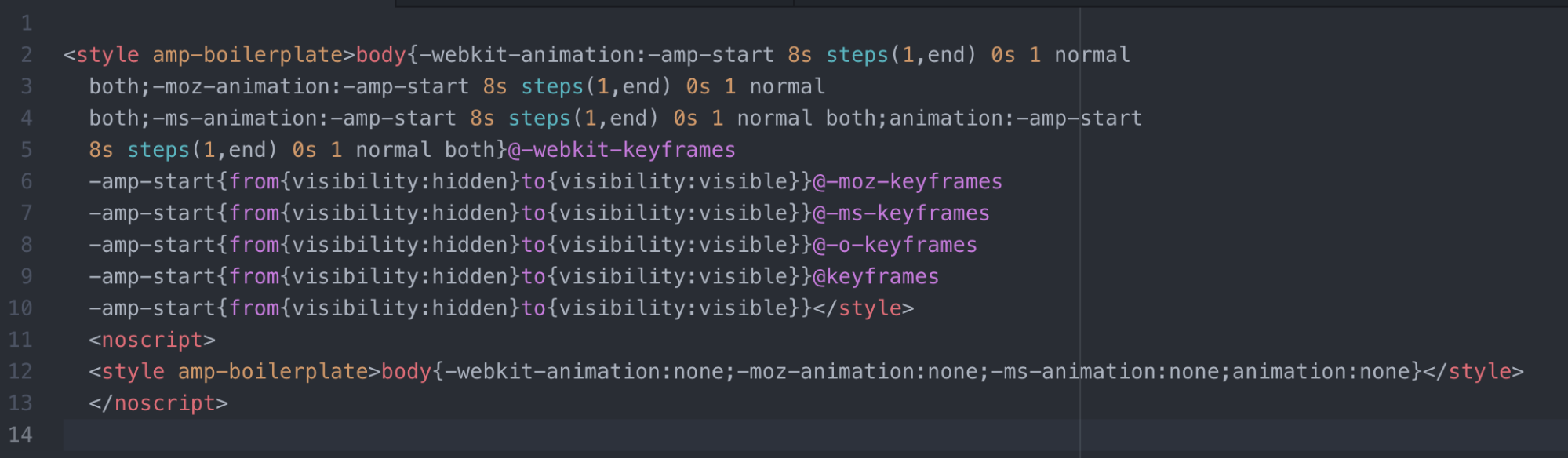Image resolution: width=1568 pixels, height=459 pixels.
Task: Click amp-boilerplate attribute on line 2
Action: click(x=247, y=55)
